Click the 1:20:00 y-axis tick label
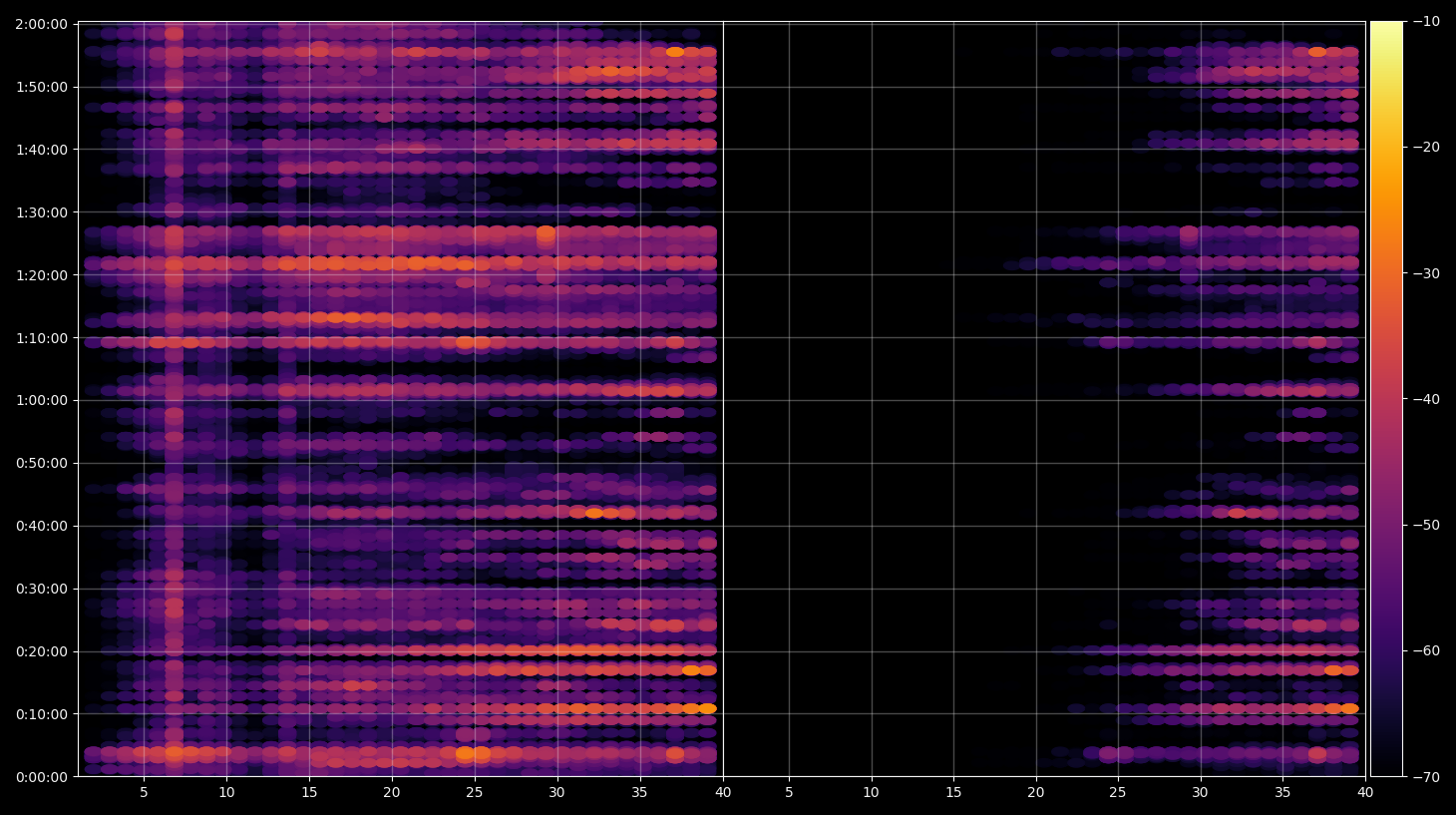This screenshot has height=815, width=1456. [x=41, y=275]
